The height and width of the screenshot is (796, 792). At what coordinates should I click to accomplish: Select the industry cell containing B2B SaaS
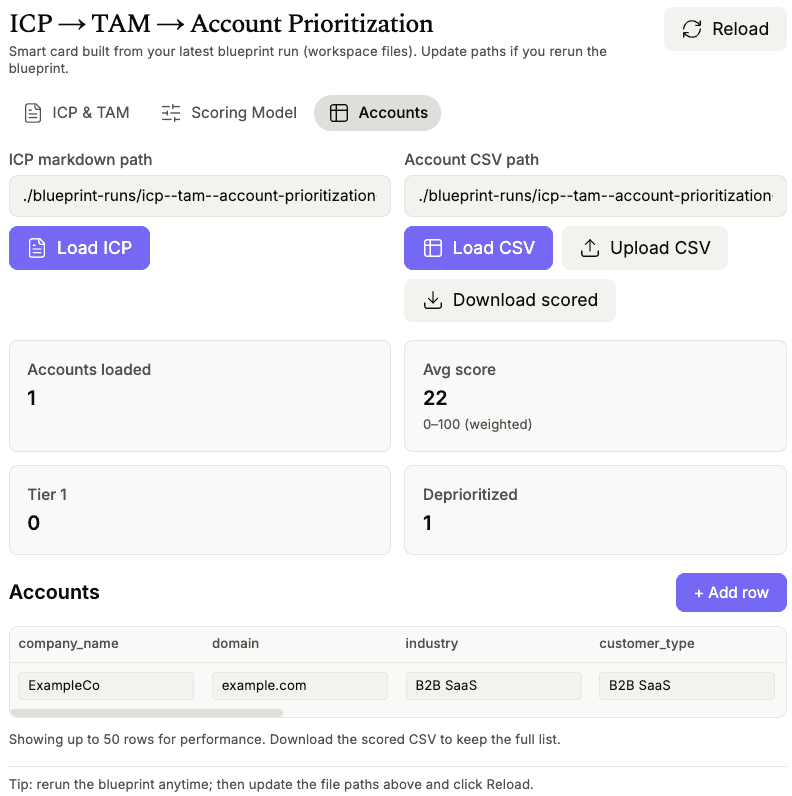(493, 686)
